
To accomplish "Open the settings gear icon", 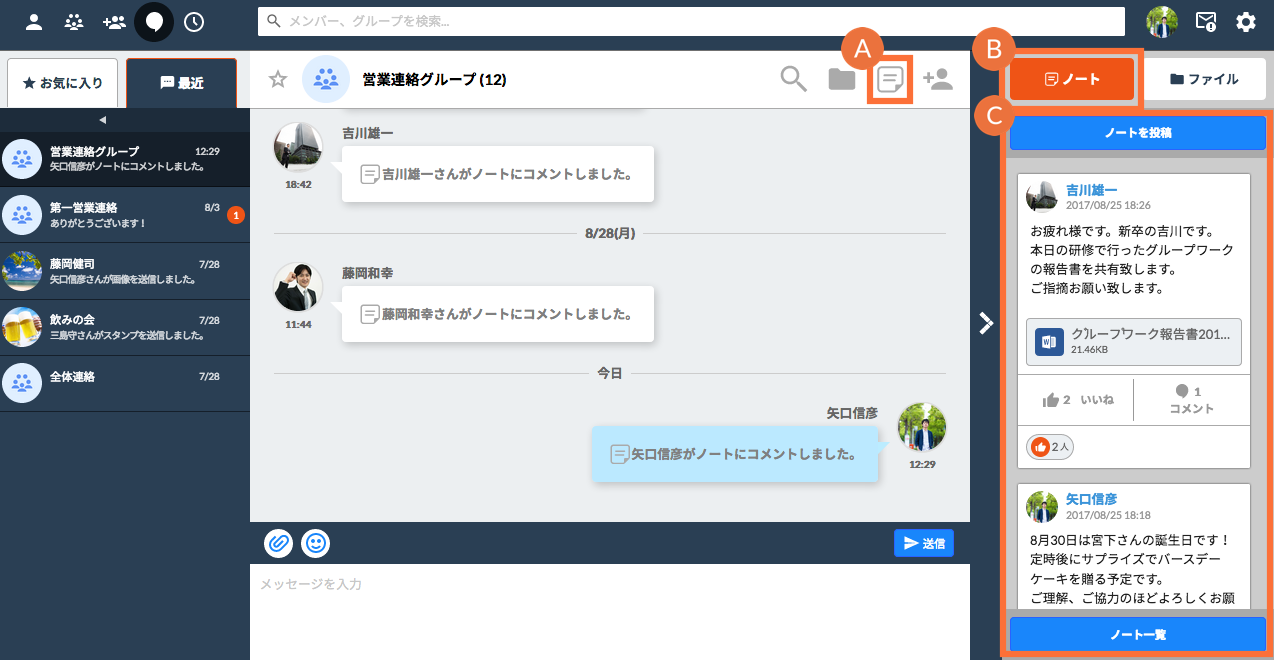I will coord(1245,21).
